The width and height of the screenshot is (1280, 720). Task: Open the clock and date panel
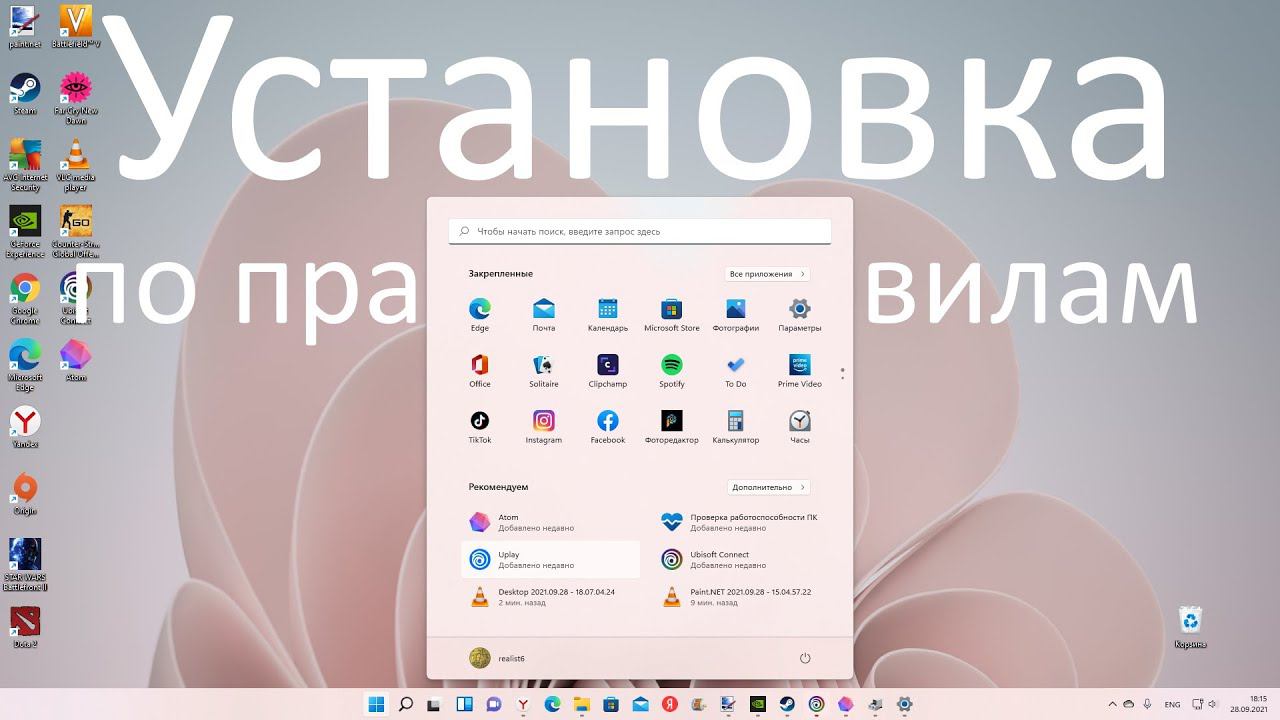(x=1249, y=704)
